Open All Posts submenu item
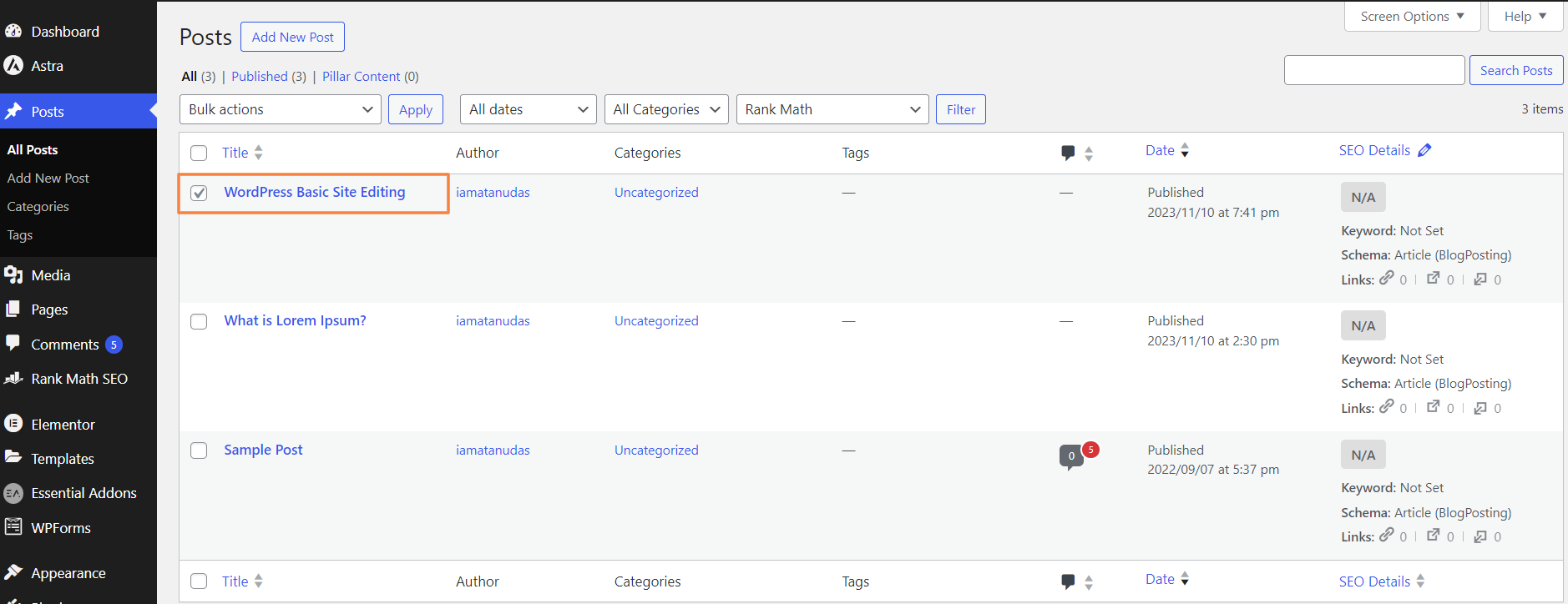The width and height of the screenshot is (1568, 604). [x=33, y=149]
